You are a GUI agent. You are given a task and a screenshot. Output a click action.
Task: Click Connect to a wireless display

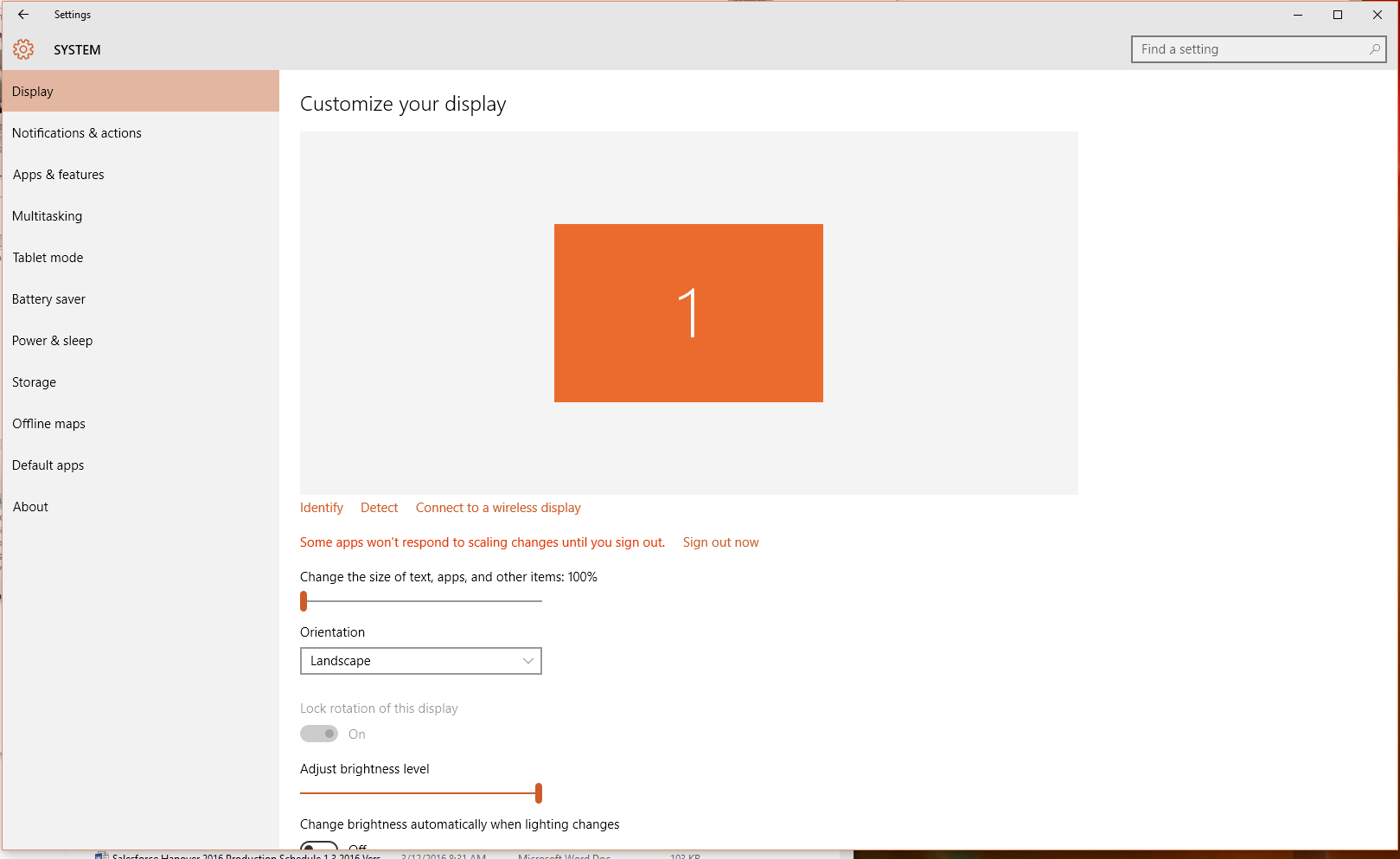pos(498,508)
